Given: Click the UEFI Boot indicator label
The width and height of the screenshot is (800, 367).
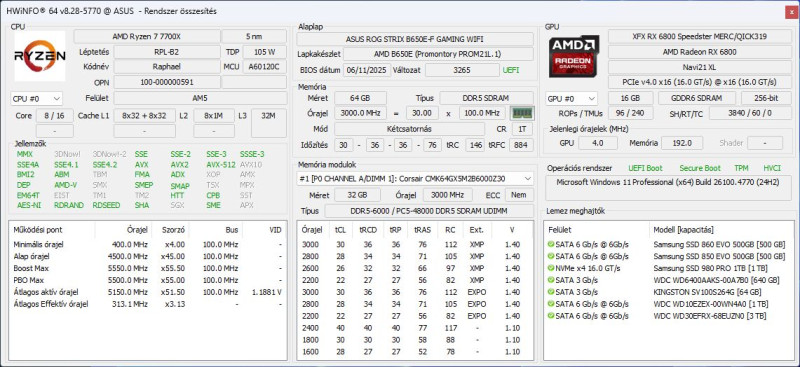Looking at the screenshot, I should click(645, 168).
